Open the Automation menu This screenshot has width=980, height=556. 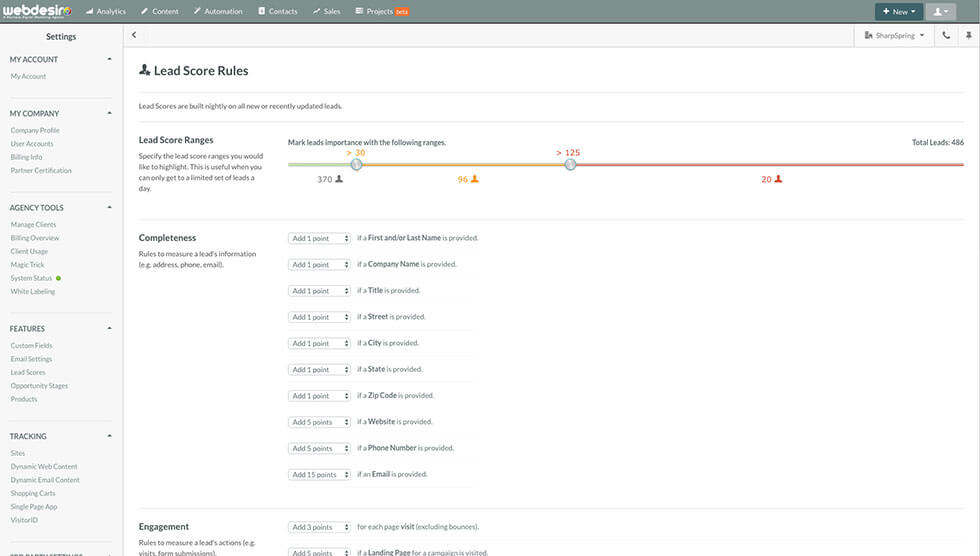point(218,11)
